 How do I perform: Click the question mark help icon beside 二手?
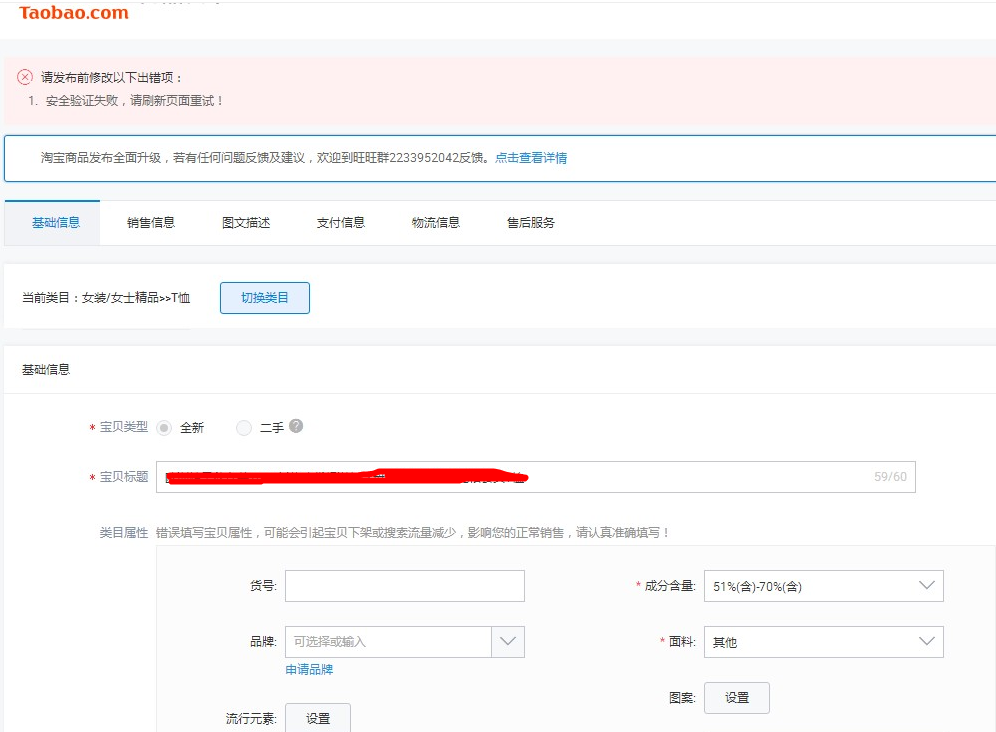click(296, 426)
